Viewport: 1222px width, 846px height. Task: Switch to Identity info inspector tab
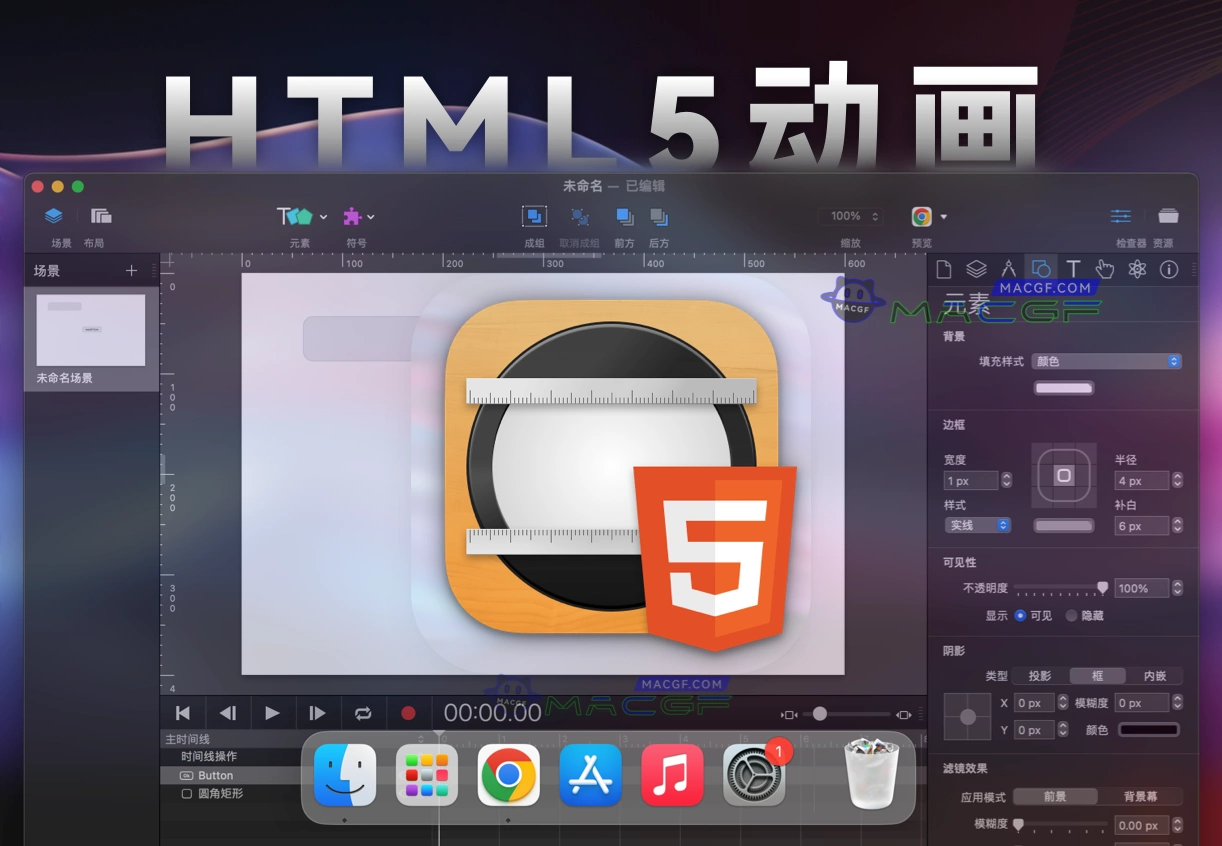tap(1168, 269)
